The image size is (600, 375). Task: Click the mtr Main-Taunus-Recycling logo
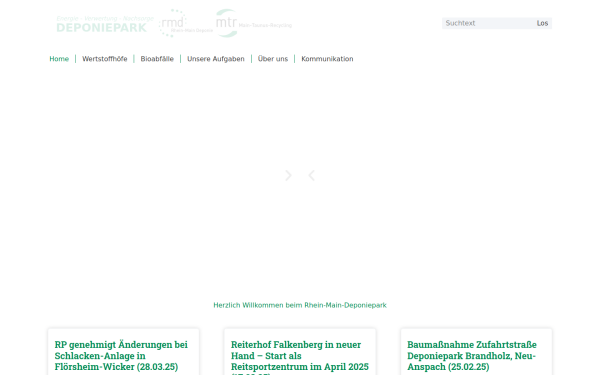click(254, 23)
